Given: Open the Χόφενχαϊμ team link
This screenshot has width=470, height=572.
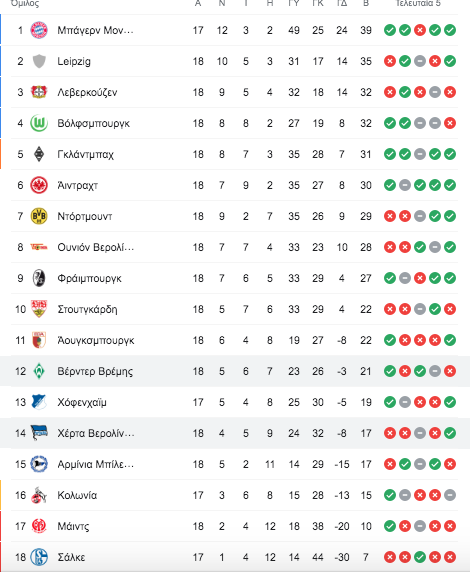Looking at the screenshot, I should pyautogui.click(x=82, y=402).
